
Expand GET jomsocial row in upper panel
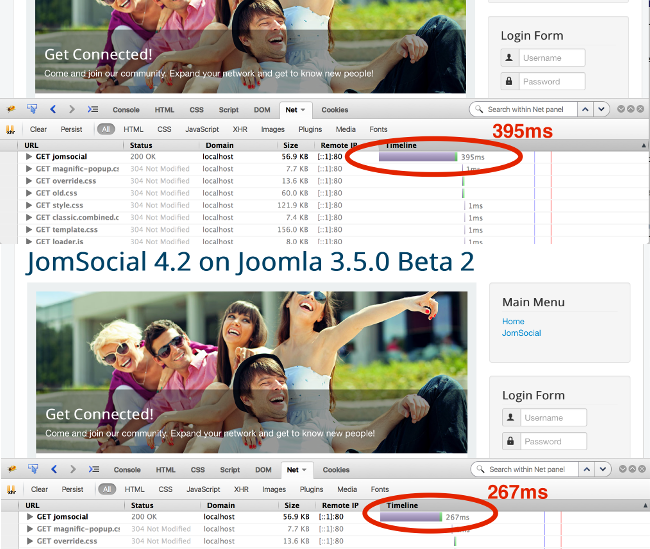[29, 156]
